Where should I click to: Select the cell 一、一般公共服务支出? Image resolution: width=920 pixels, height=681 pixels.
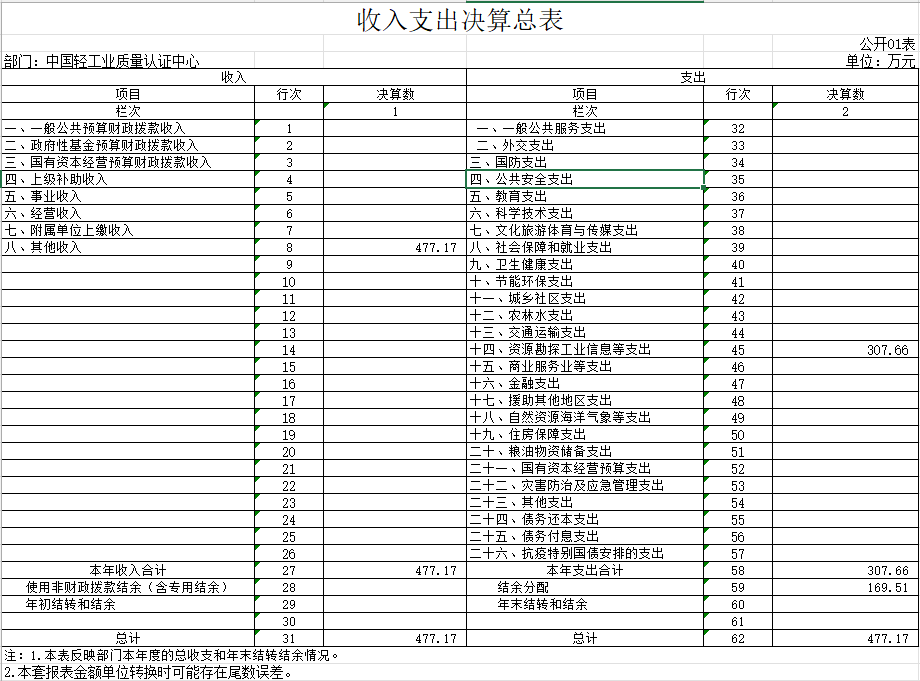point(585,128)
